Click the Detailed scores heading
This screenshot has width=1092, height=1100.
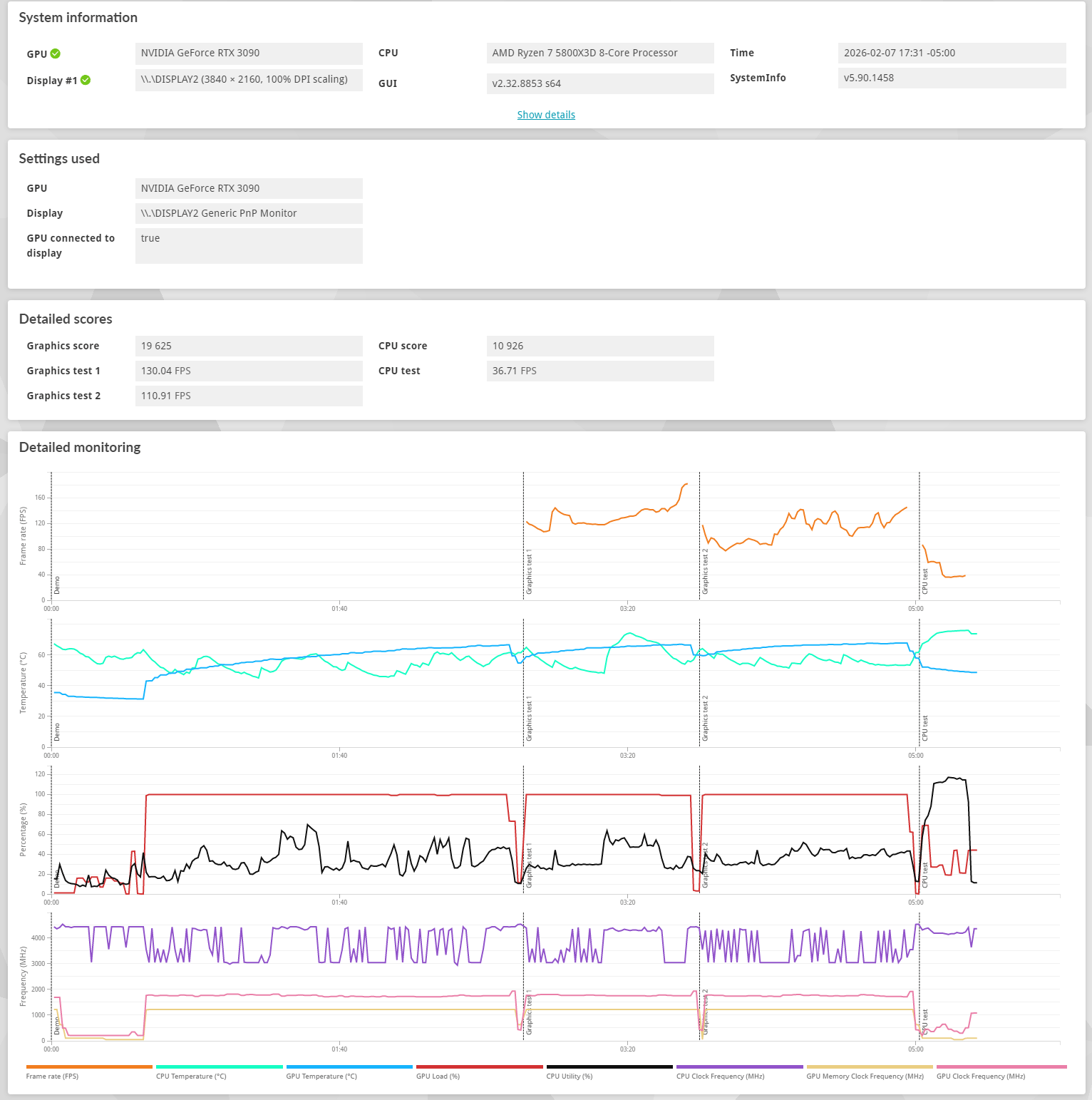pos(66,319)
